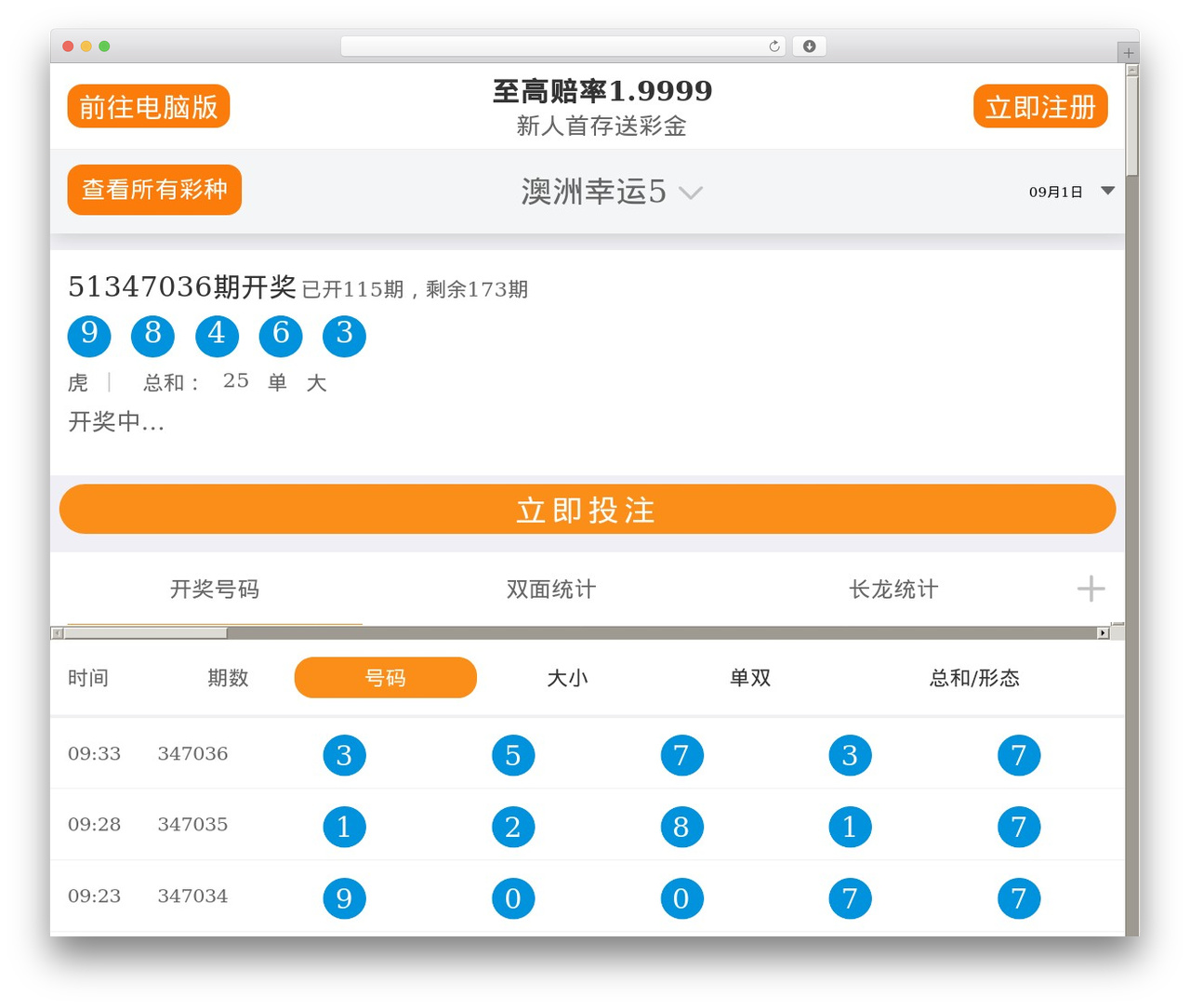Click the 347035 period number

(x=192, y=825)
